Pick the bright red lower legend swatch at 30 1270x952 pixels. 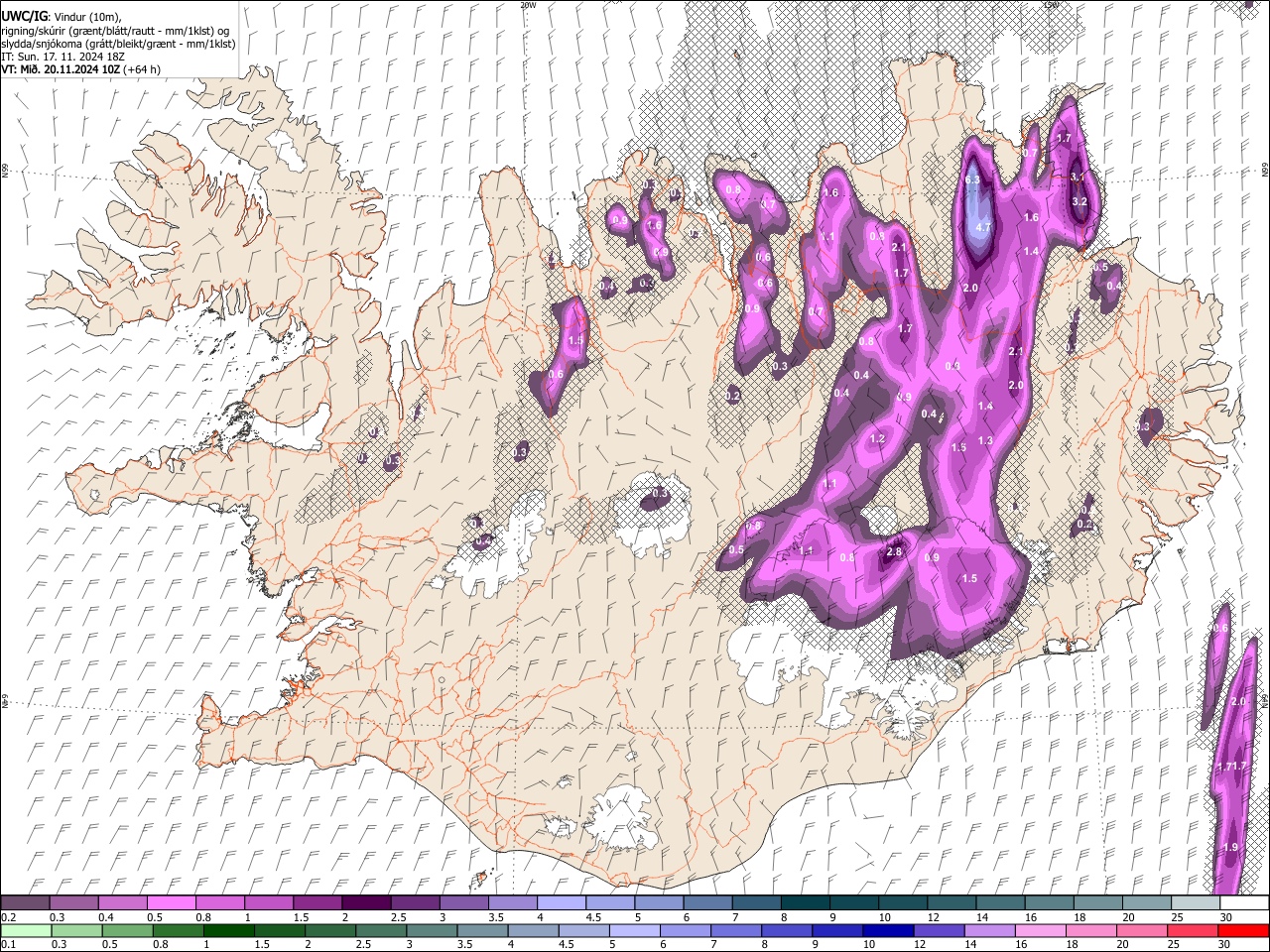(x=1242, y=930)
